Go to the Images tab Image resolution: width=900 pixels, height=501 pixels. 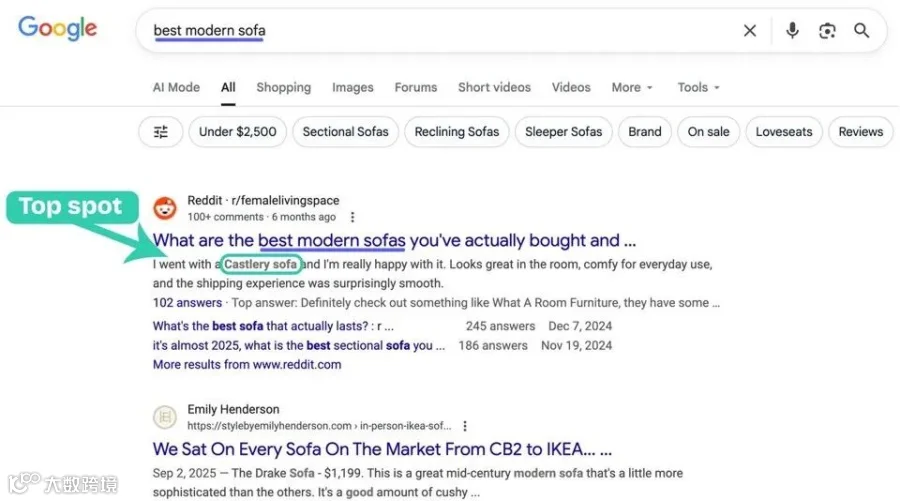[352, 87]
